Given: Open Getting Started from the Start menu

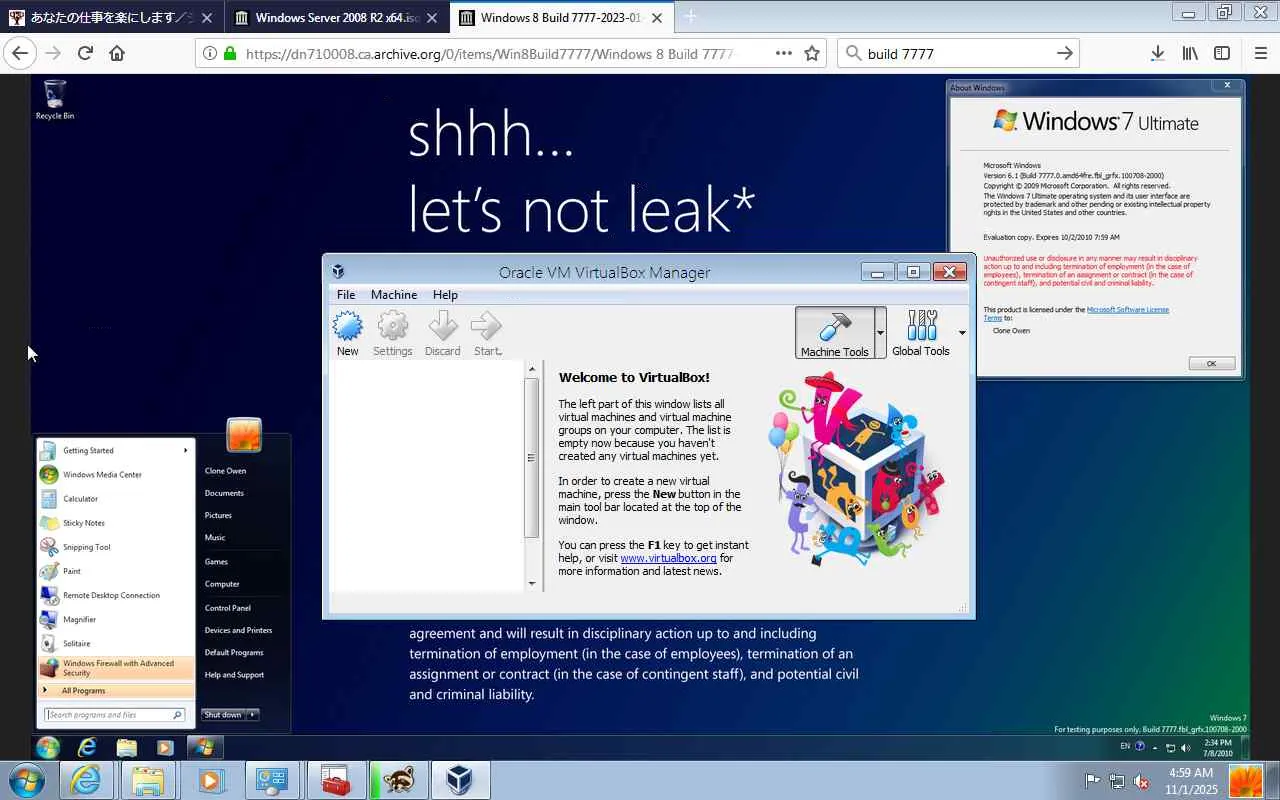Looking at the screenshot, I should [x=116, y=451].
